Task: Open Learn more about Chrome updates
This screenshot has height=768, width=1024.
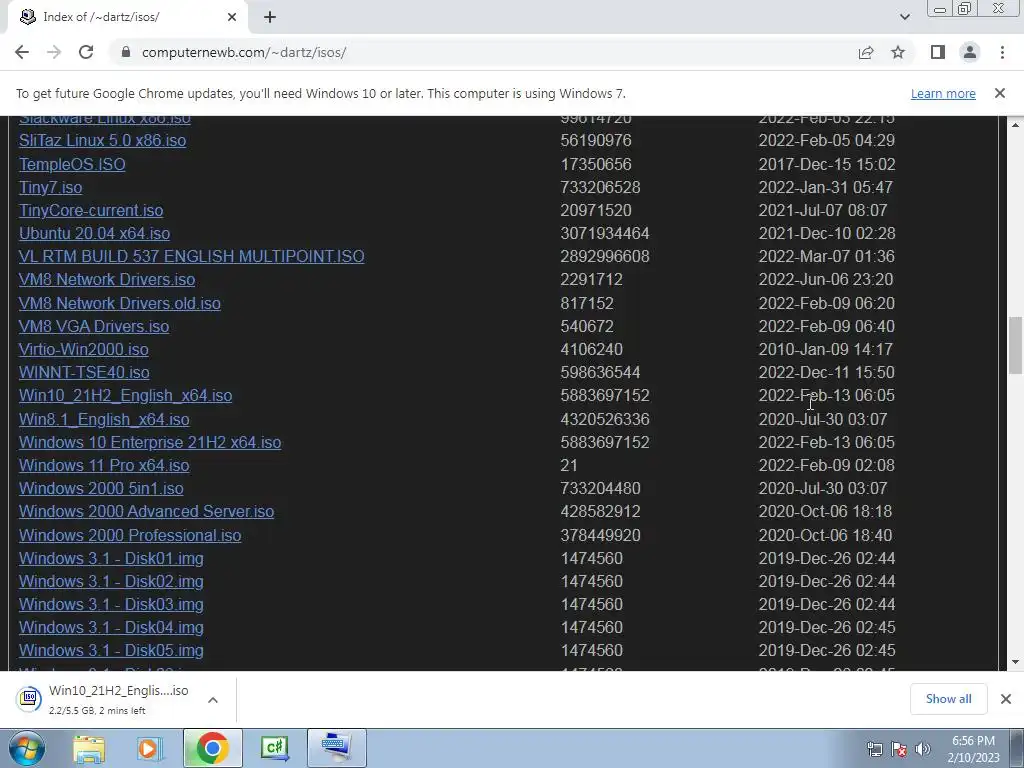Action: [943, 93]
